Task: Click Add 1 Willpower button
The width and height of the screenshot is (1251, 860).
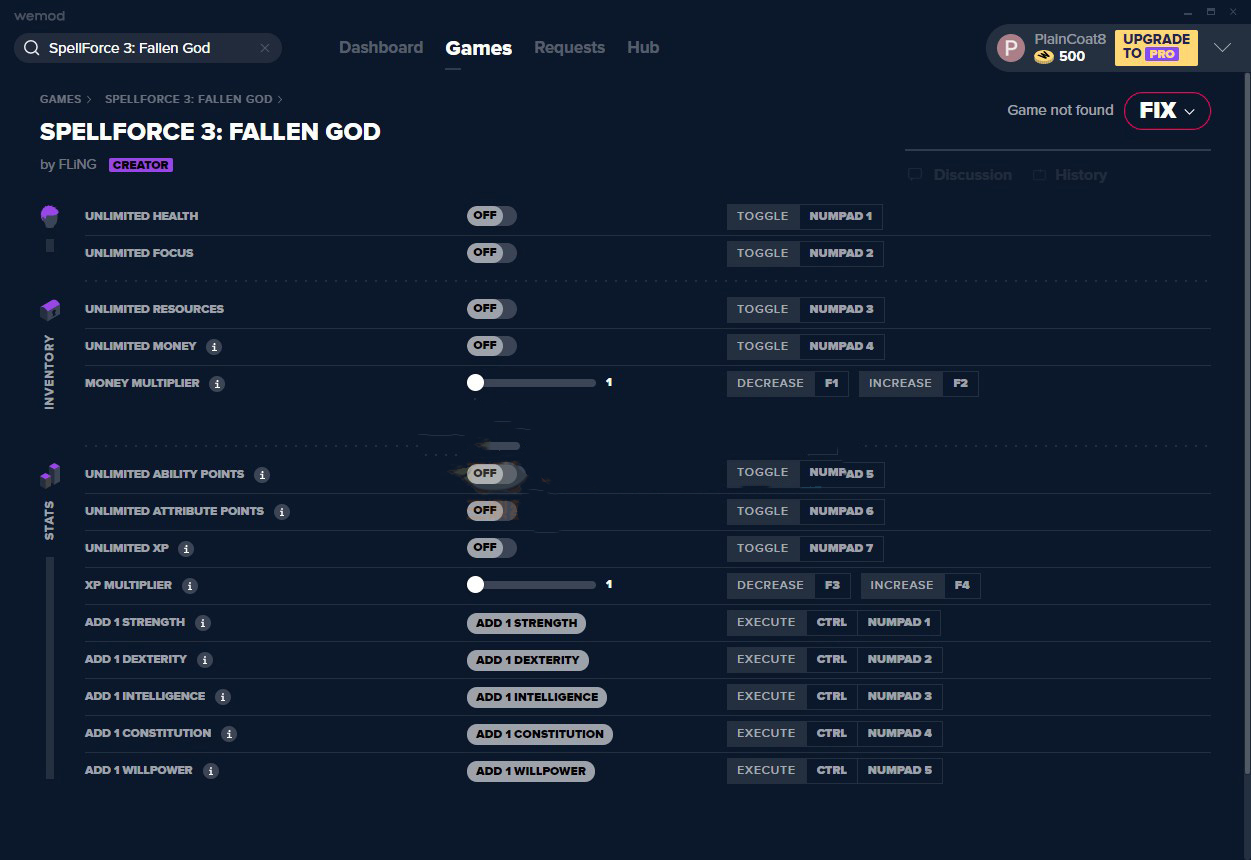Action: point(531,771)
